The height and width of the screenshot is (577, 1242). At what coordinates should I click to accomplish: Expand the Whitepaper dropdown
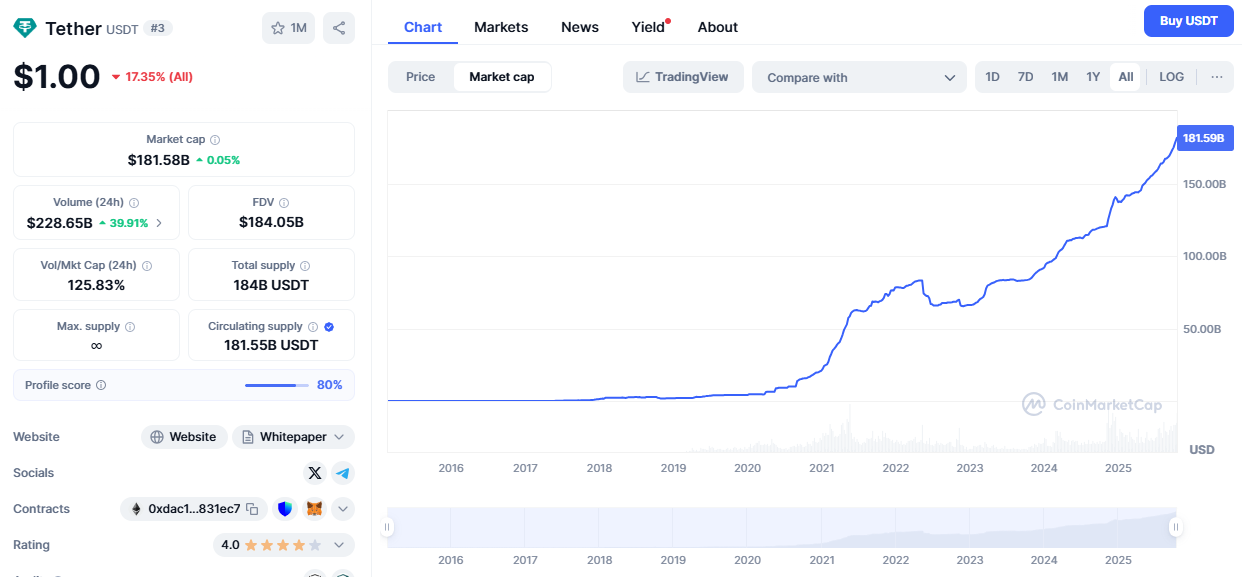tap(294, 437)
